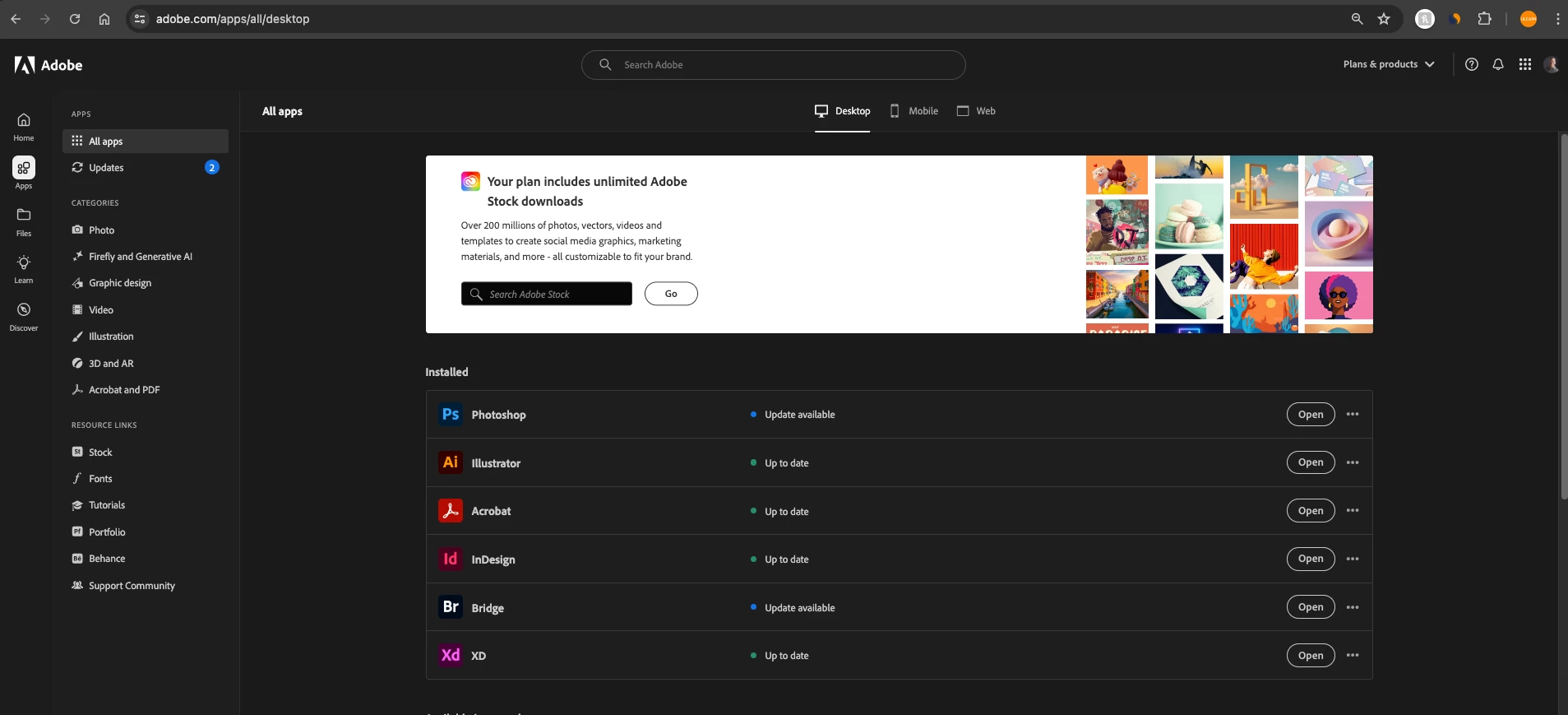
Task: Click Open button for Photoshop
Action: [1311, 414]
